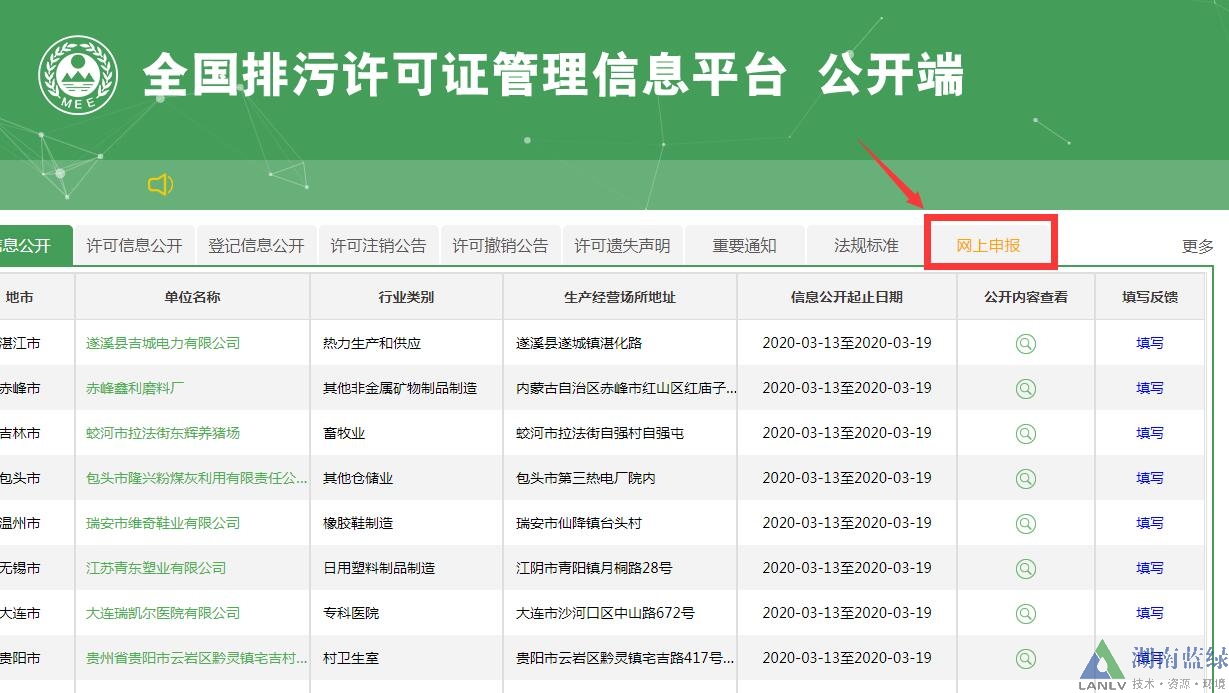Open magnifier icon in 江苏青东塑业有限公司 row

click(x=1025, y=569)
